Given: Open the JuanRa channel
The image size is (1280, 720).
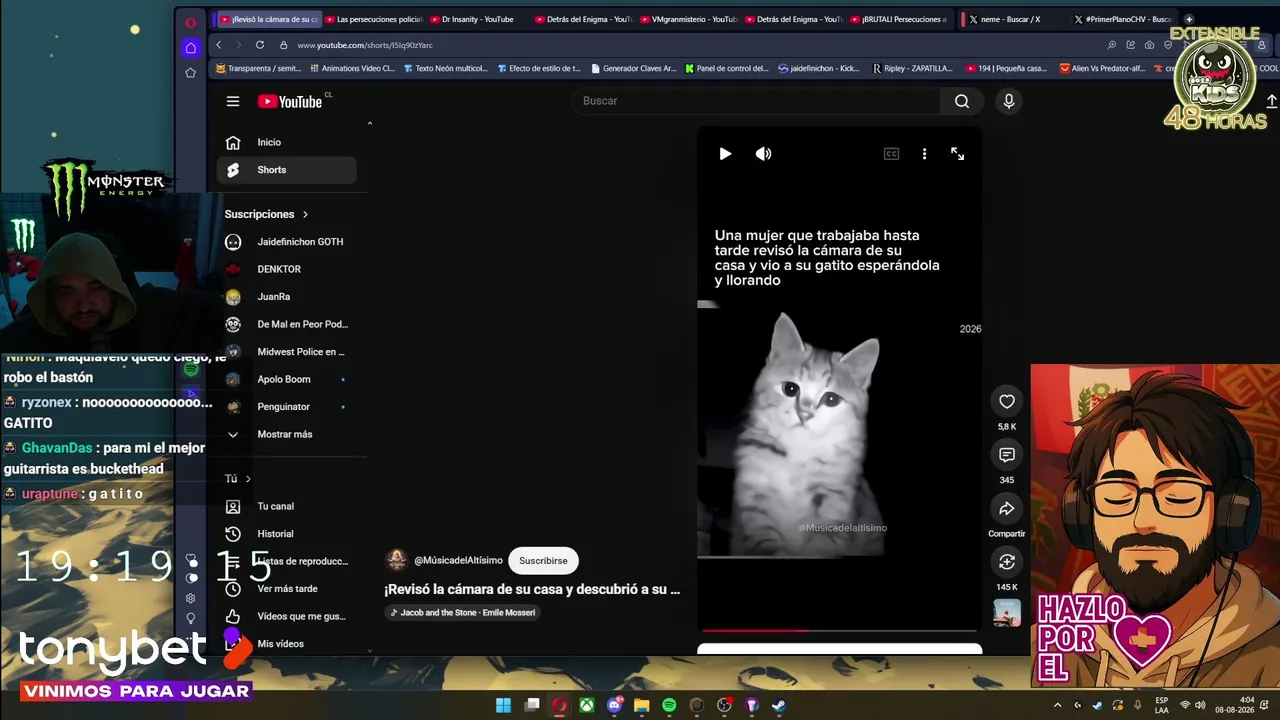Looking at the screenshot, I should pos(286,297).
